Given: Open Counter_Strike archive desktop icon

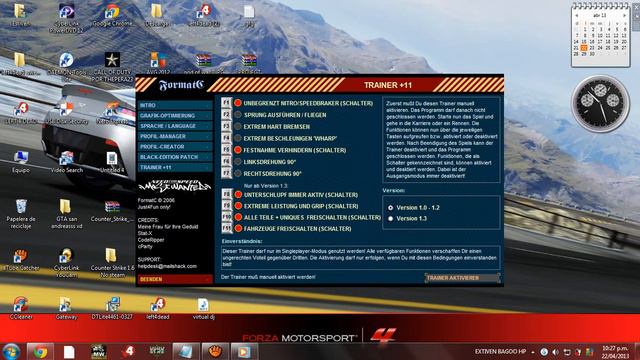Looking at the screenshot, I should [112, 211].
